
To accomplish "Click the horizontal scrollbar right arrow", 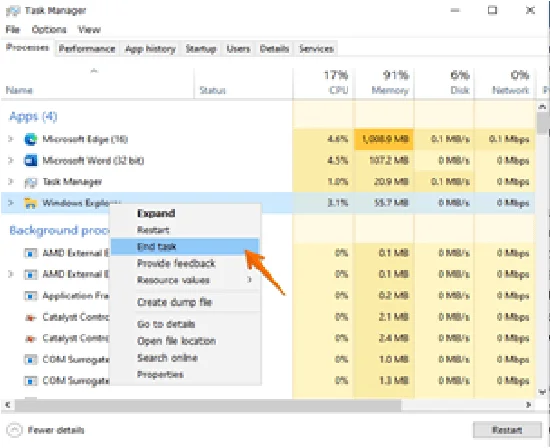I will (x=528, y=405).
